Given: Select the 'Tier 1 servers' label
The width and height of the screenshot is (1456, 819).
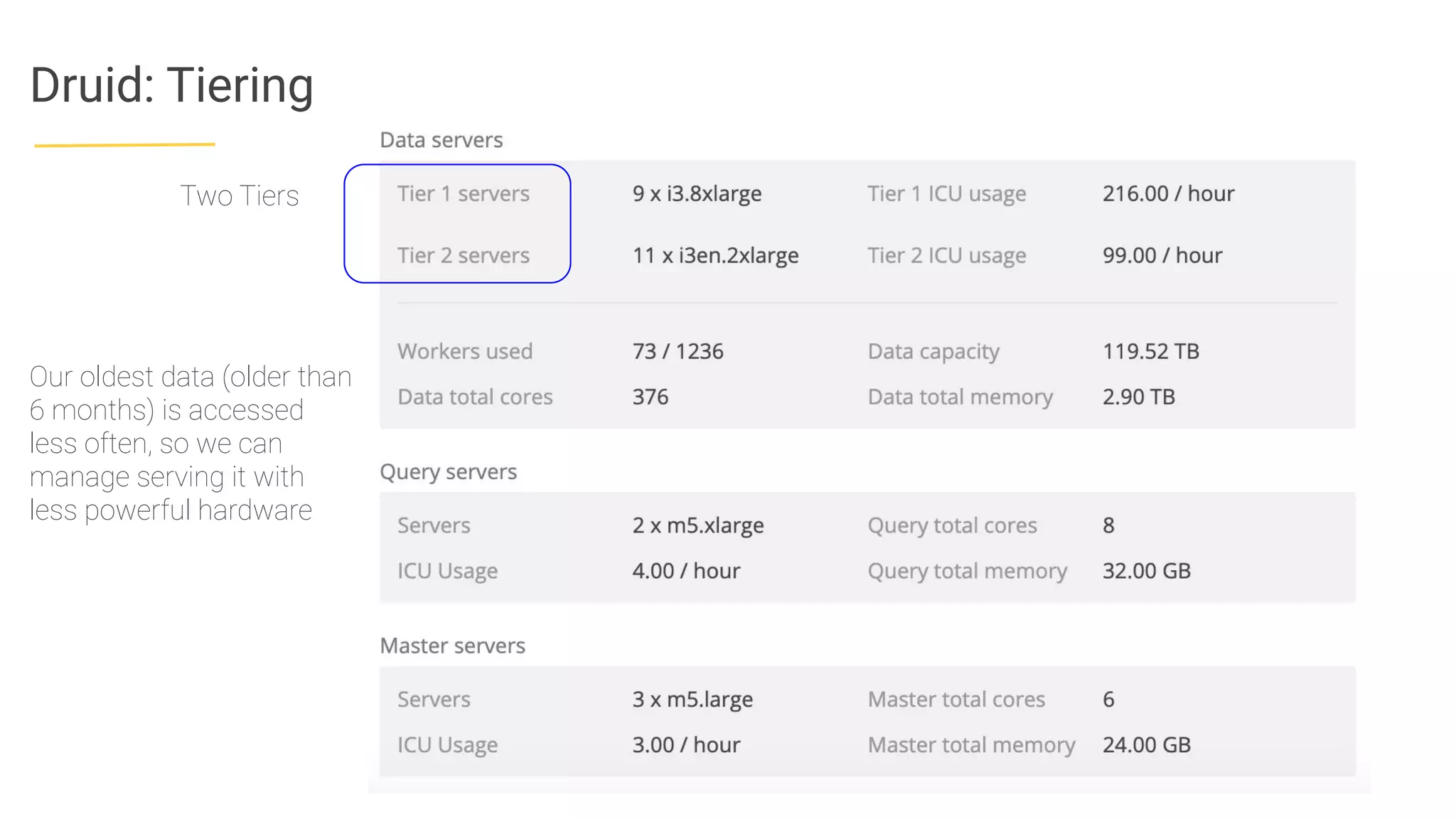Looking at the screenshot, I should [464, 193].
